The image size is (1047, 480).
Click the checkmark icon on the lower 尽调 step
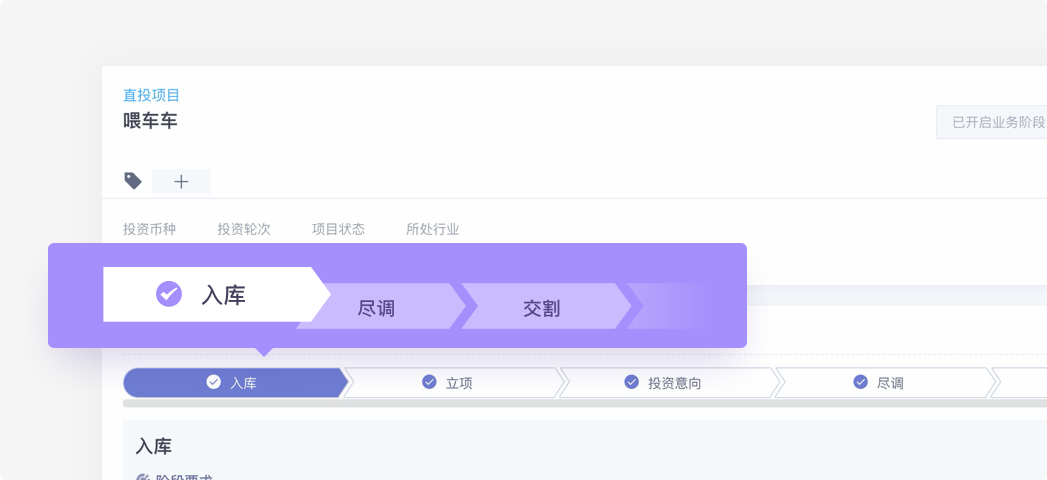coord(861,382)
